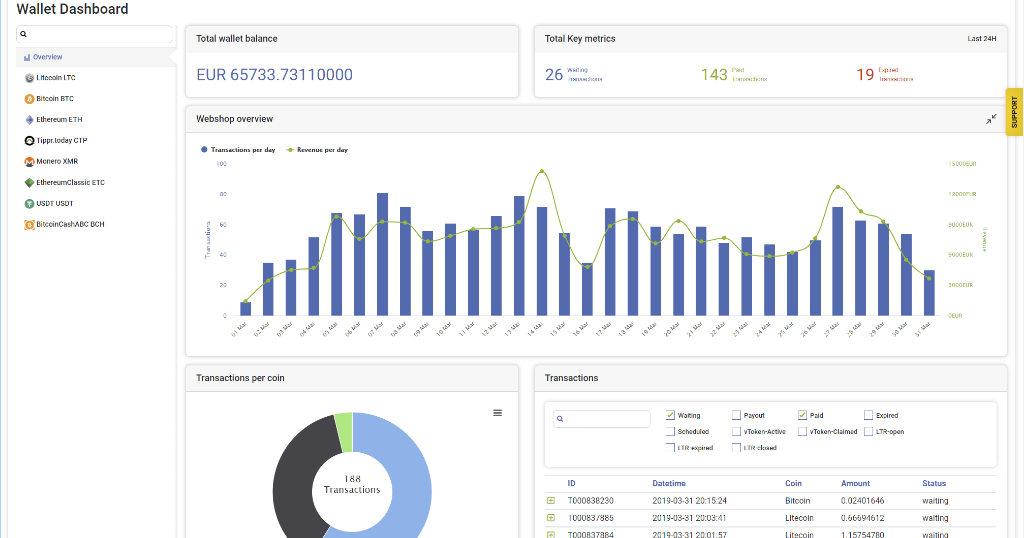Viewport: 1024px width, 538px height.
Task: Open Monero XMR via its icon
Action: coord(29,161)
